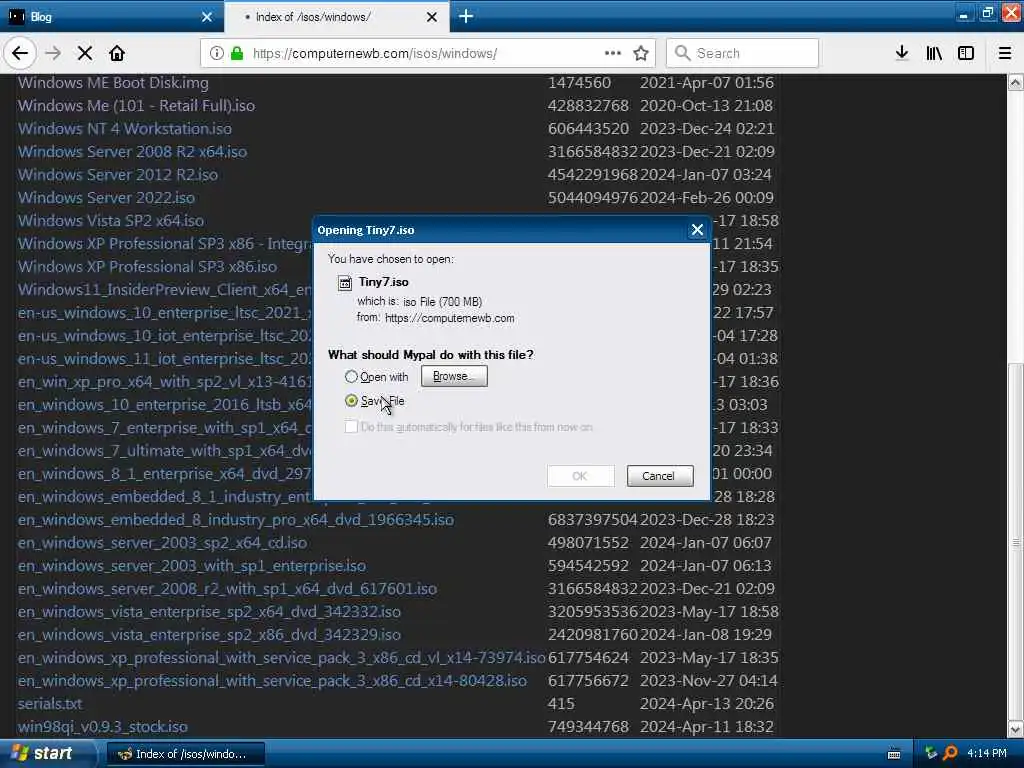
Task: Click the page scrollbar up arrow
Action: pyautogui.click(x=1015, y=82)
